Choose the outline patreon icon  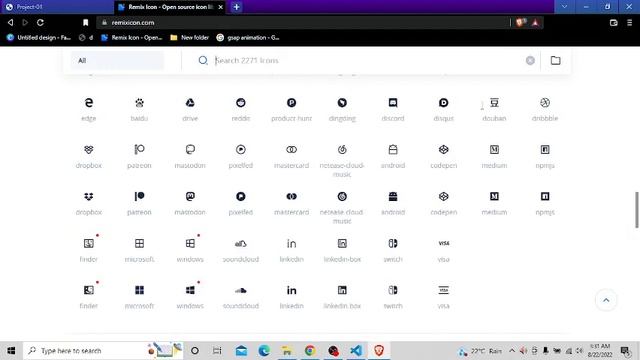tap(139, 150)
